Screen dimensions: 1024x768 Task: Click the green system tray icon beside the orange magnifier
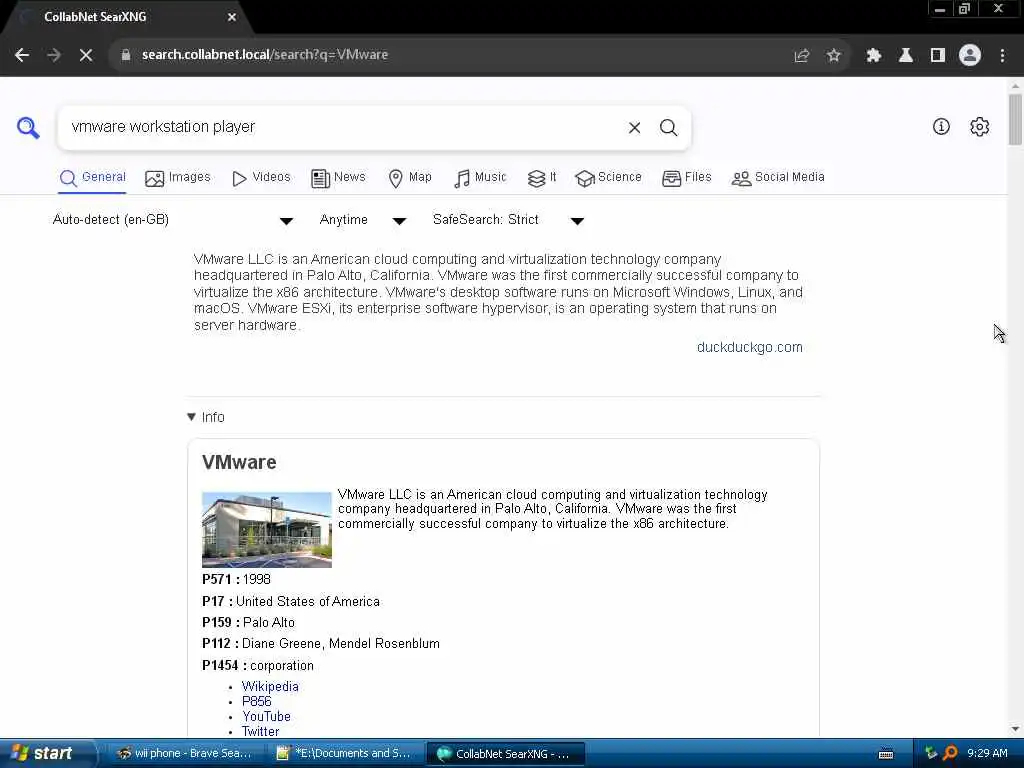pos(931,754)
